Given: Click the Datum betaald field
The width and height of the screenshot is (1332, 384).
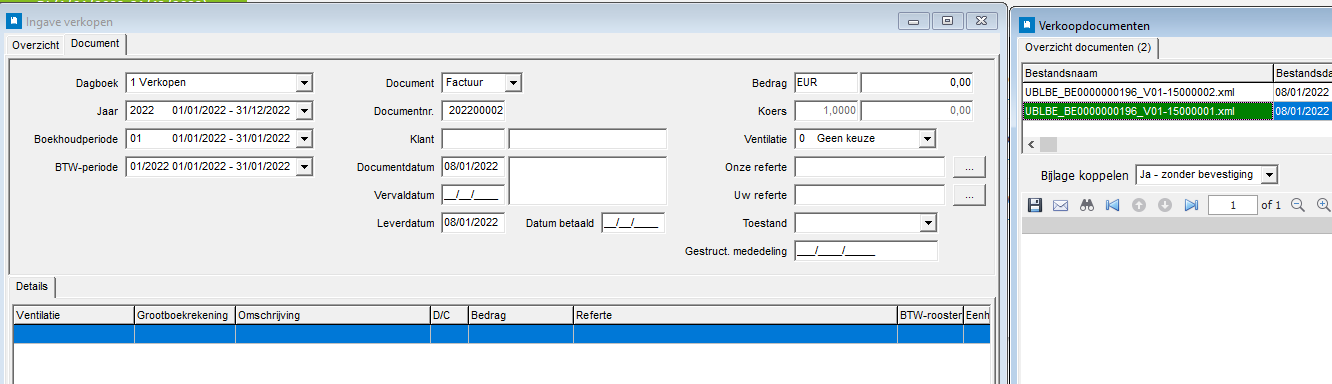Looking at the screenshot, I should coord(633,222).
